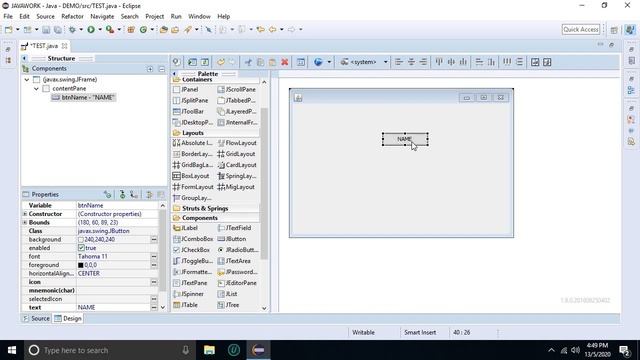Click the Align right edges icon
The width and height of the screenshot is (640, 360).
pyautogui.click(x=423, y=62)
